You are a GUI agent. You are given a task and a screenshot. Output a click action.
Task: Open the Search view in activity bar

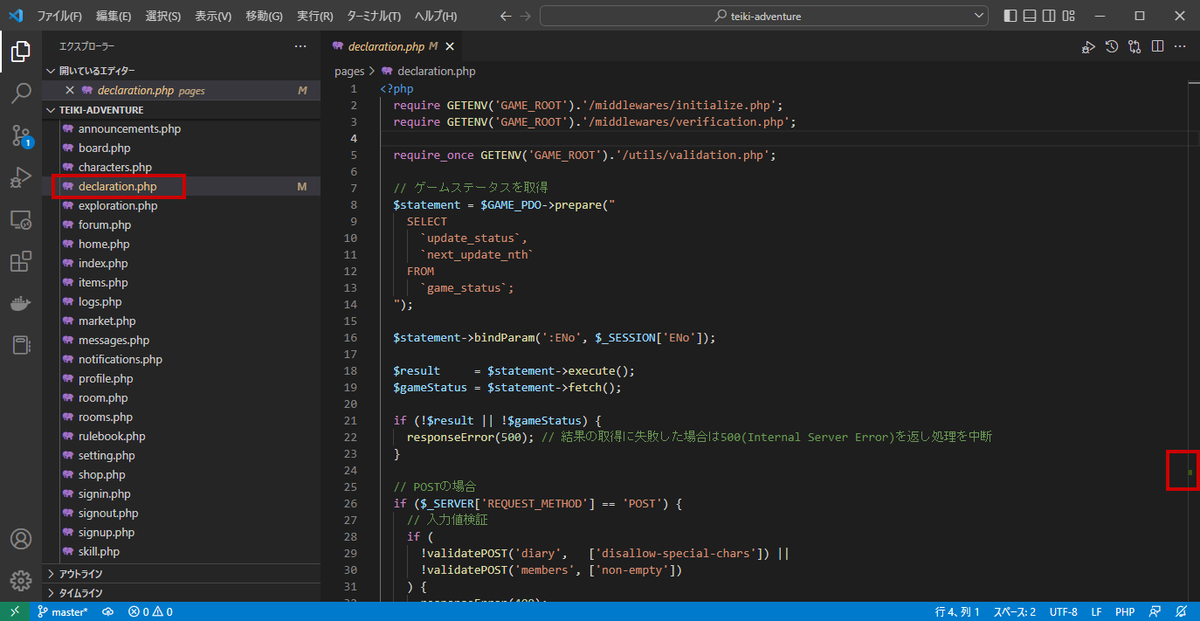point(20,94)
